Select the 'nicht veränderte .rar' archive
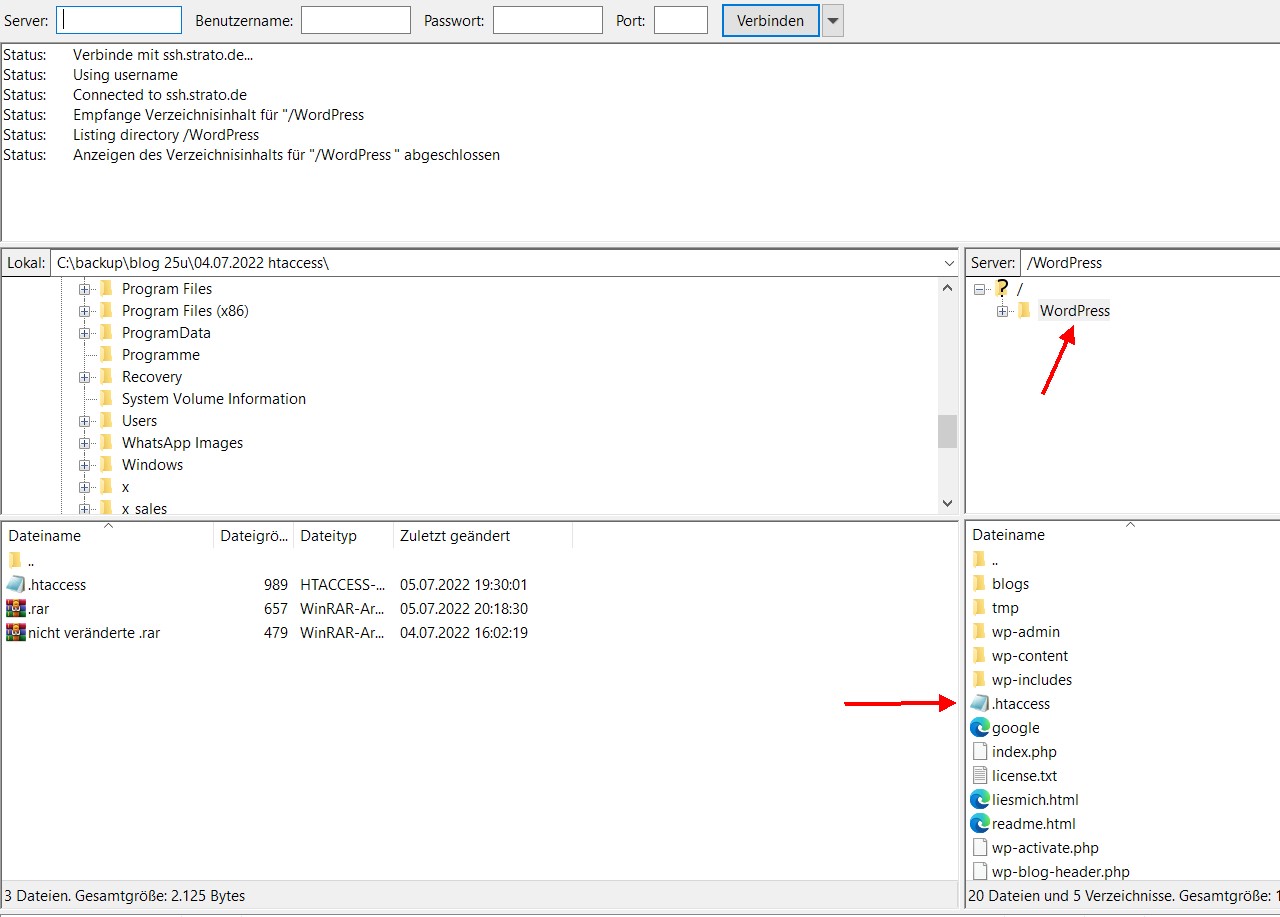Screen dimensions: 1280x917 (93, 633)
